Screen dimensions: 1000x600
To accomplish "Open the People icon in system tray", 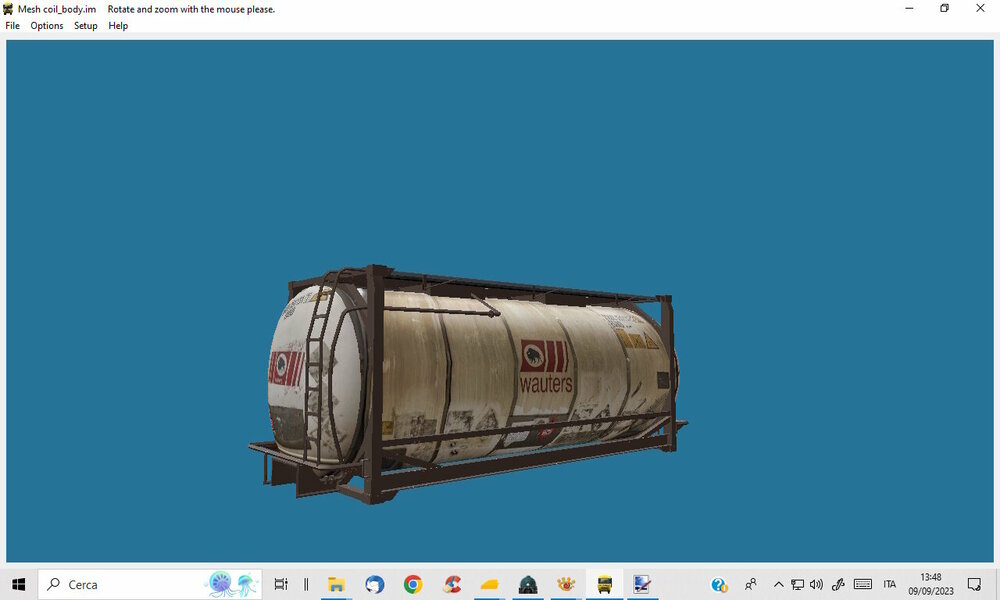I will point(751,584).
